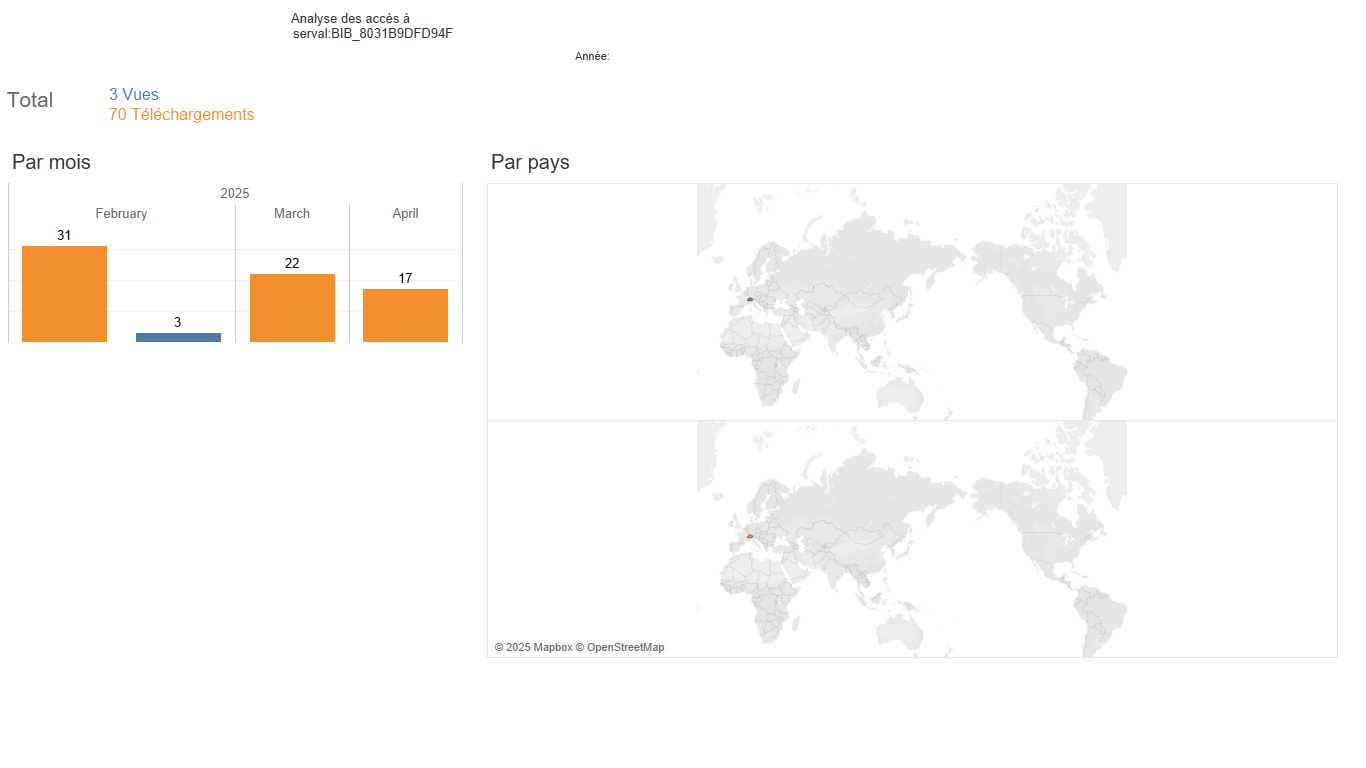Select the orange March downloads bar

[x=292, y=308]
